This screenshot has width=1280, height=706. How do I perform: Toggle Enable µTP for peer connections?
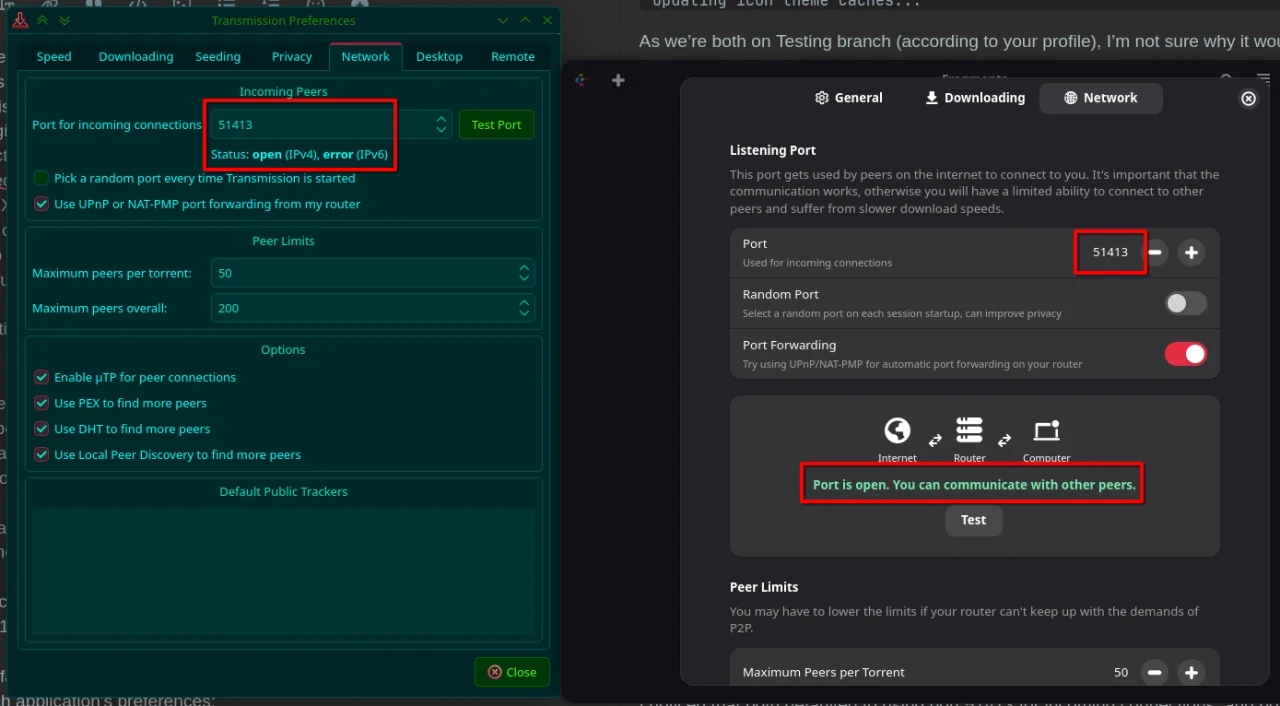41,377
